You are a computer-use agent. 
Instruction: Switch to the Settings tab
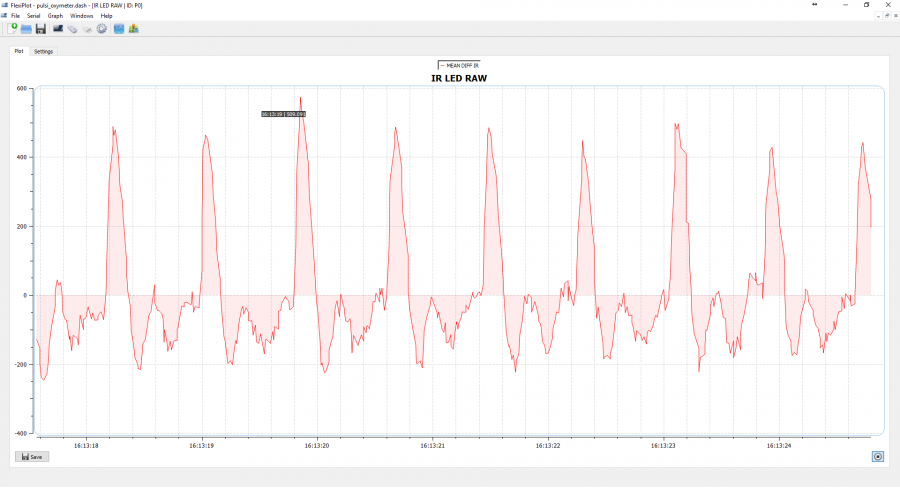click(x=44, y=51)
